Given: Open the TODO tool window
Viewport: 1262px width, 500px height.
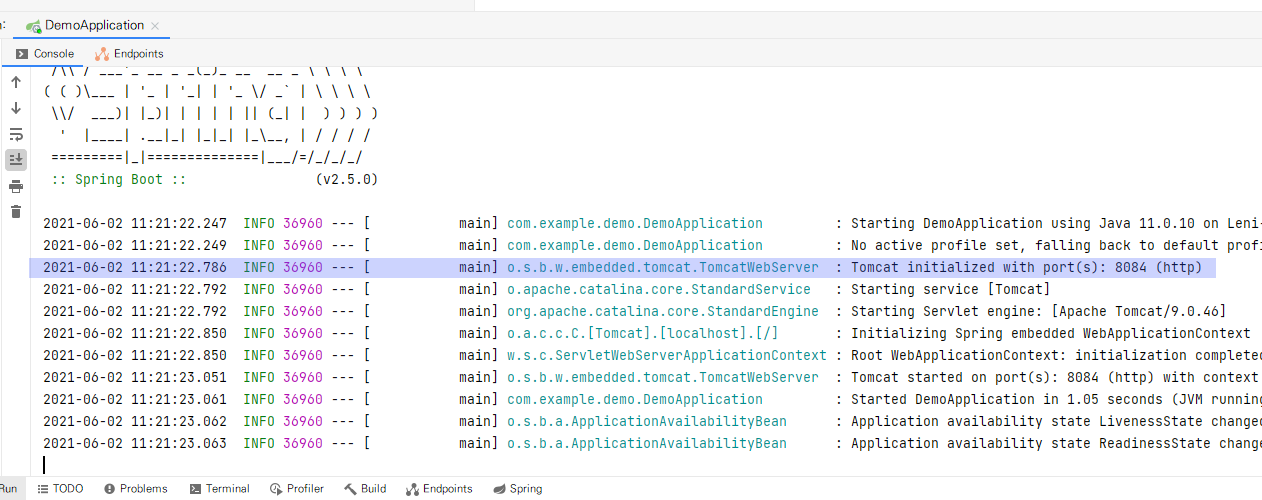Looking at the screenshot, I should click(60, 489).
